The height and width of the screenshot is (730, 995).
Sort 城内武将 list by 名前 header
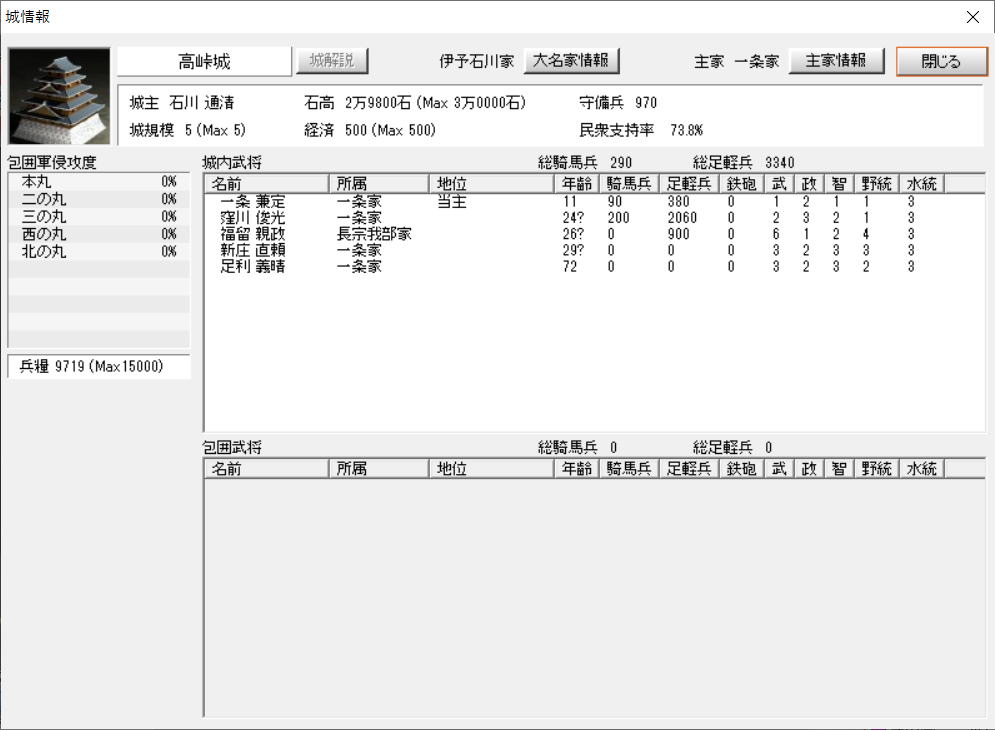[266, 184]
